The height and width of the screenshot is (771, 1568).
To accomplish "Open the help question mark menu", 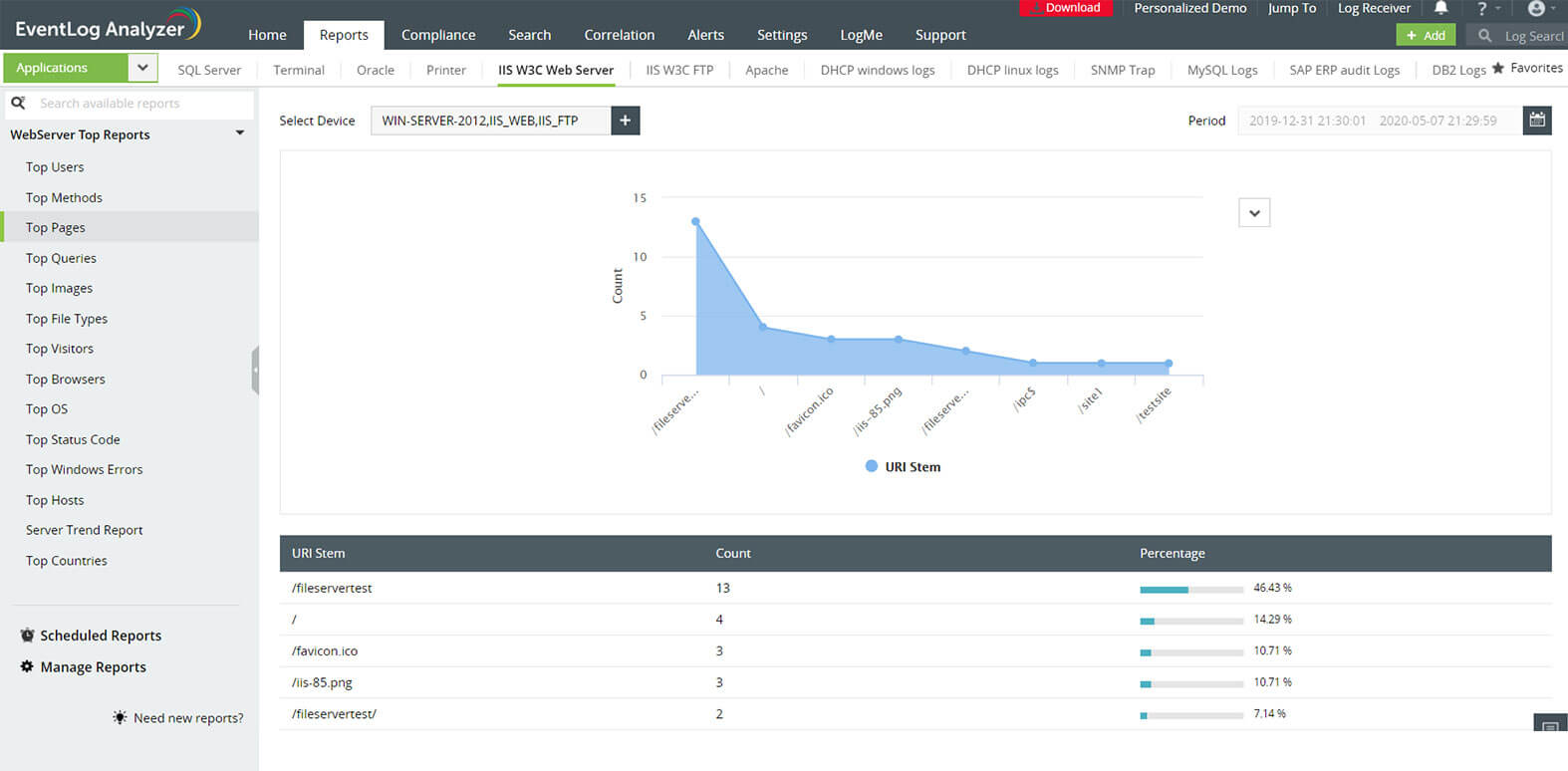I will point(1482,8).
